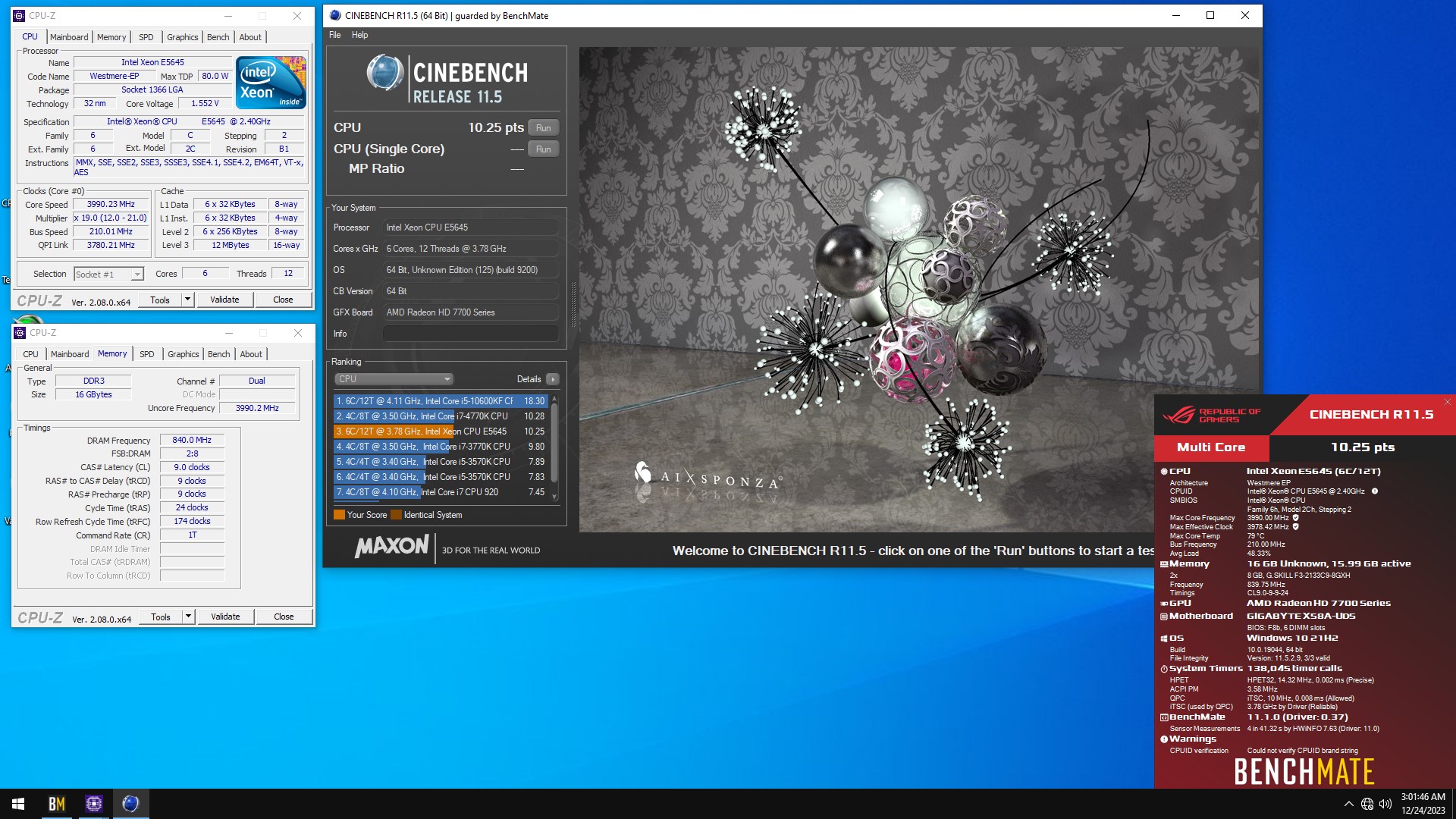Click the BENCHMATE logo at overlay bottom
This screenshot has height=819, width=1456.
click(1304, 771)
